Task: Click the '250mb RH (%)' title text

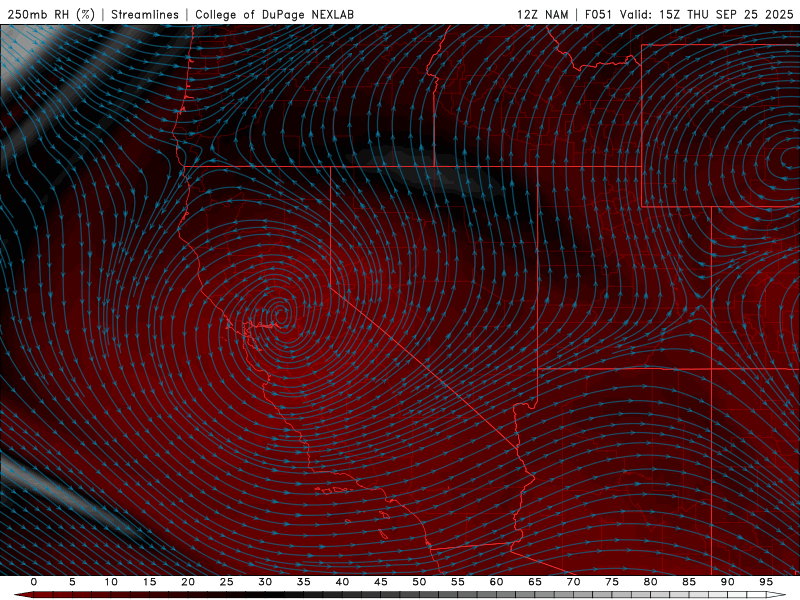Action: point(51,14)
